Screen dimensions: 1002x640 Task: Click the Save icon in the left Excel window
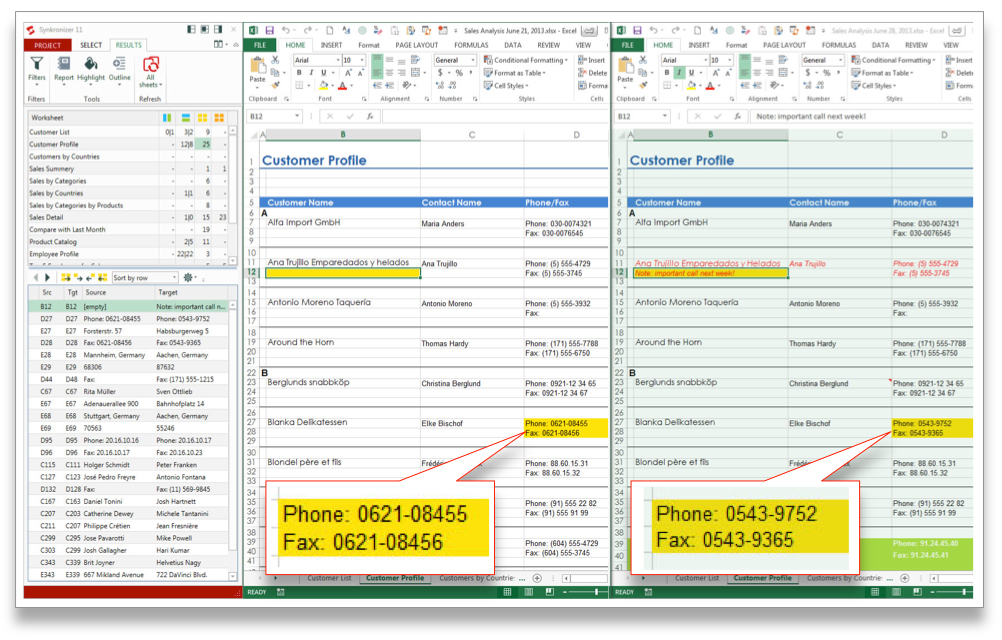click(270, 30)
